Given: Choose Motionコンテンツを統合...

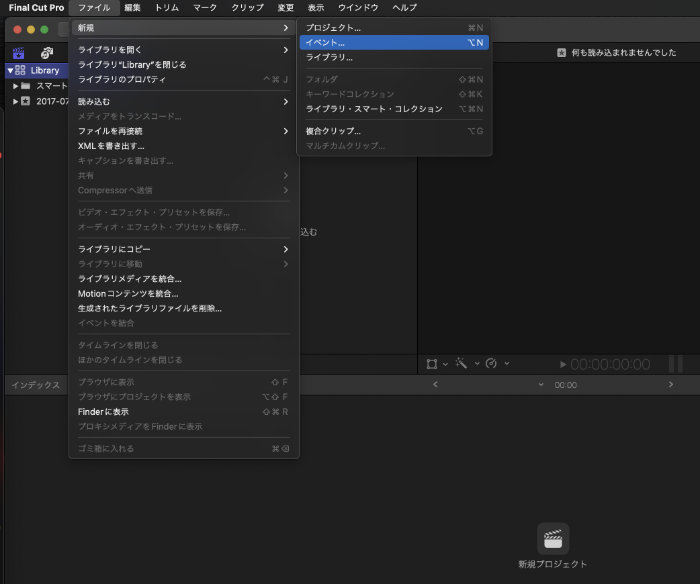Looking at the screenshot, I should pyautogui.click(x=183, y=294).
